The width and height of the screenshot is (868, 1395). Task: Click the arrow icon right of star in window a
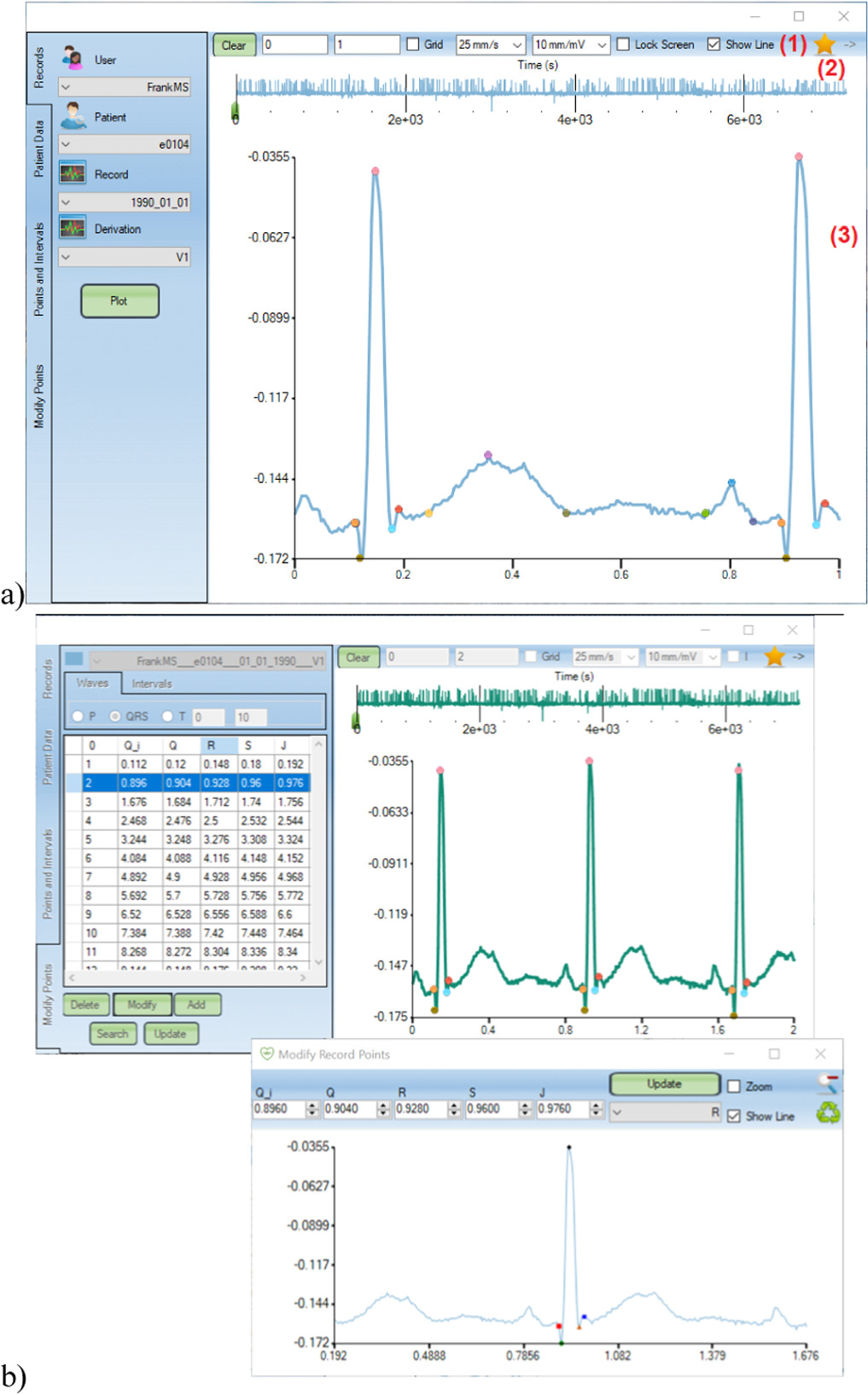tap(850, 44)
